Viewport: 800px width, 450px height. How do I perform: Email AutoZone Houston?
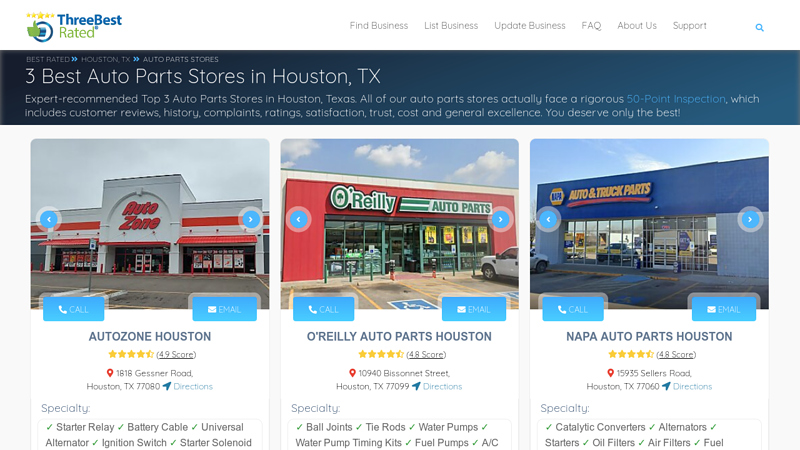coord(224,309)
